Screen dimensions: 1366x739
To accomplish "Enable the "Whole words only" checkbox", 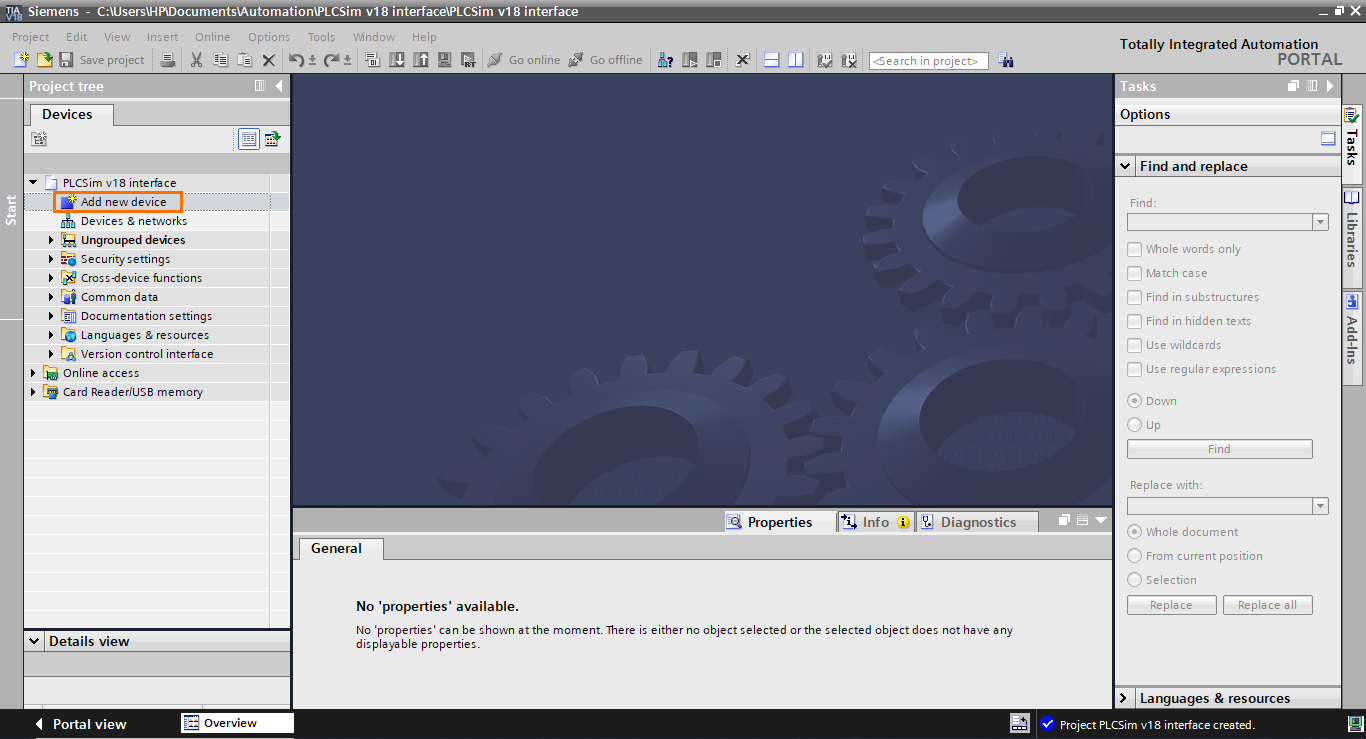I will coord(1134,248).
